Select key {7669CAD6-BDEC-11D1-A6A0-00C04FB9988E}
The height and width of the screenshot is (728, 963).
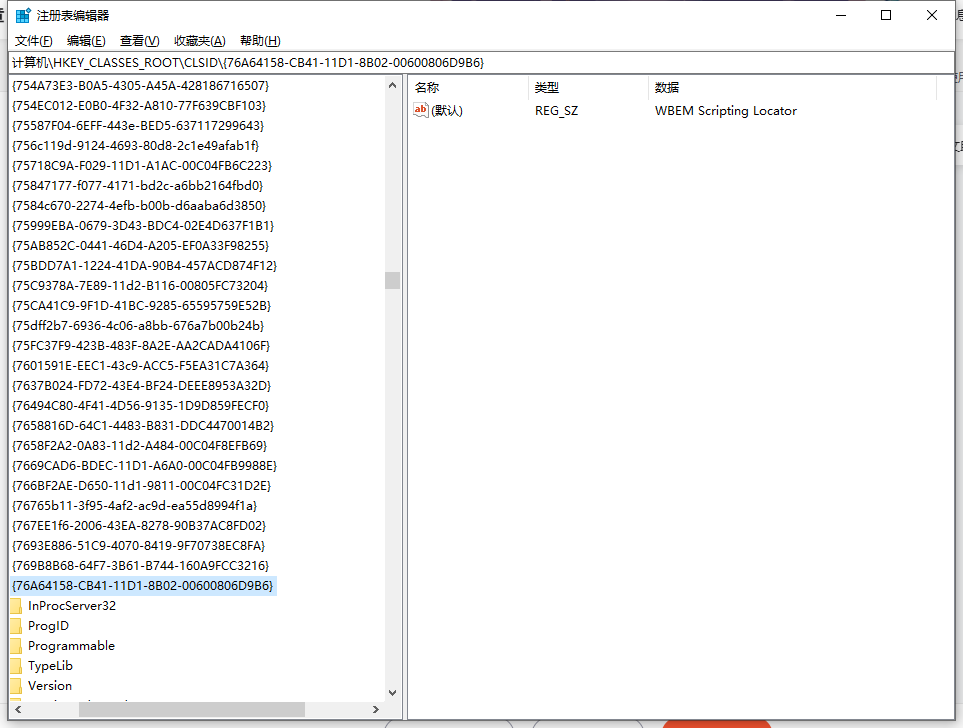[x=144, y=466]
